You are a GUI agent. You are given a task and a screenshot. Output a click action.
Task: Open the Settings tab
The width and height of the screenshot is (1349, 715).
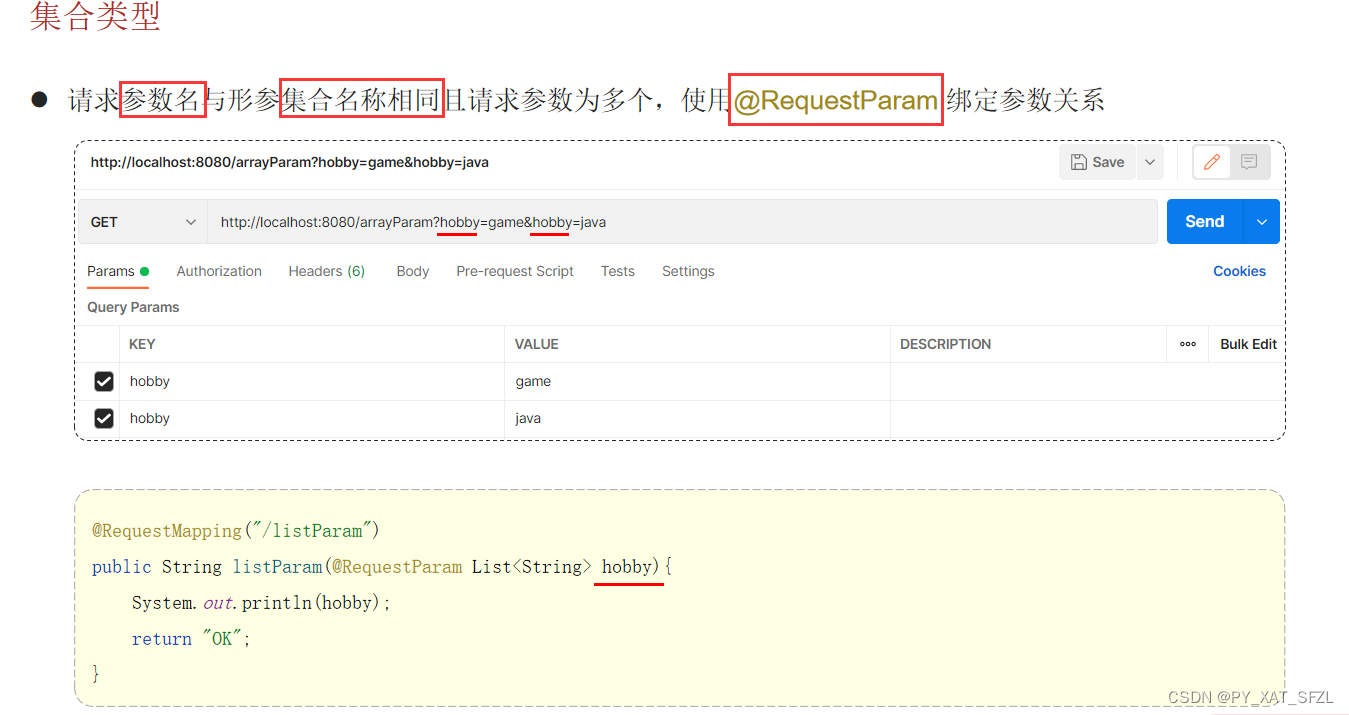[688, 271]
